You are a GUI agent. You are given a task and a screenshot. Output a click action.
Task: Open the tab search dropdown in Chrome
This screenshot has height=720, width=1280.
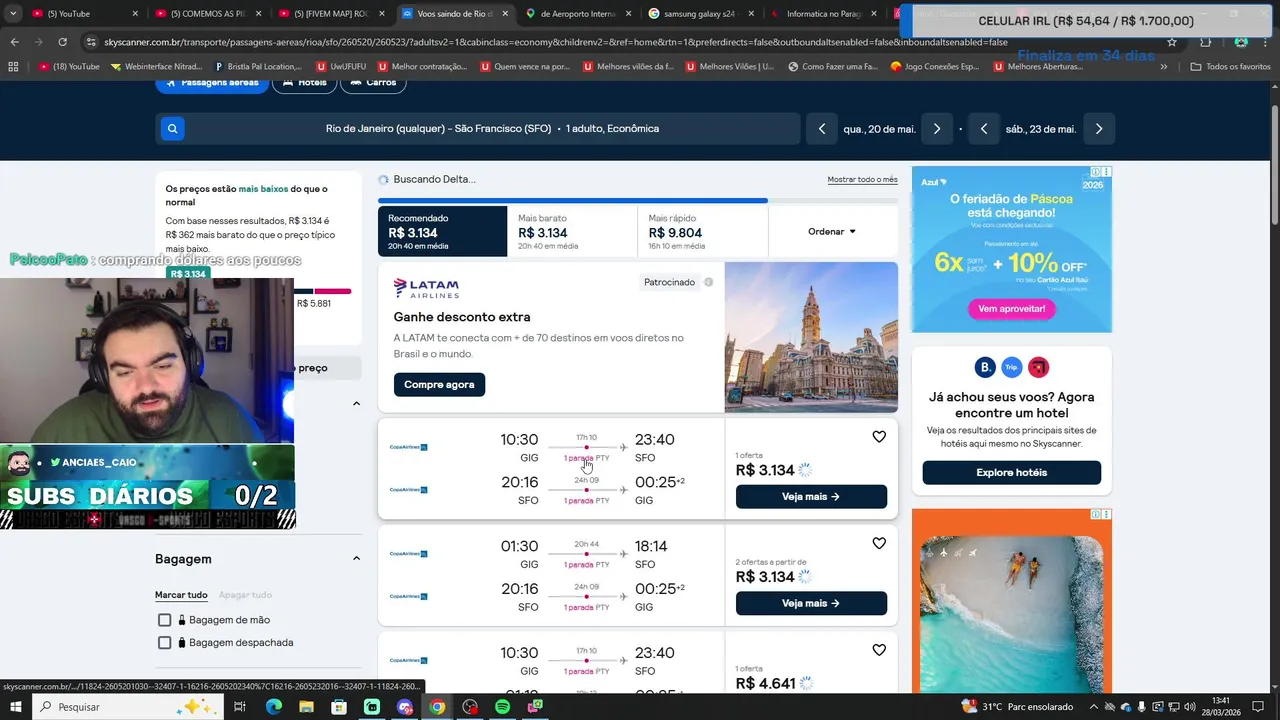pyautogui.click(x=13, y=14)
